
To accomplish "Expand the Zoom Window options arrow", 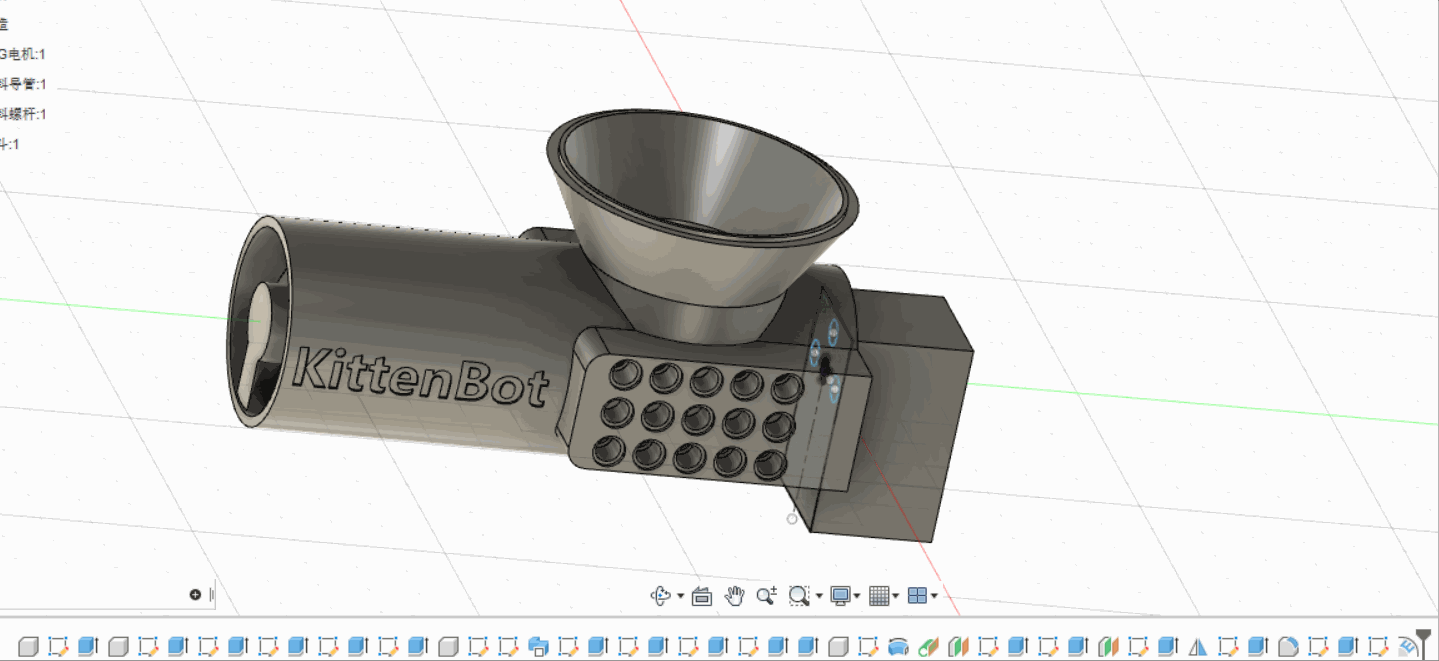I will (819, 596).
